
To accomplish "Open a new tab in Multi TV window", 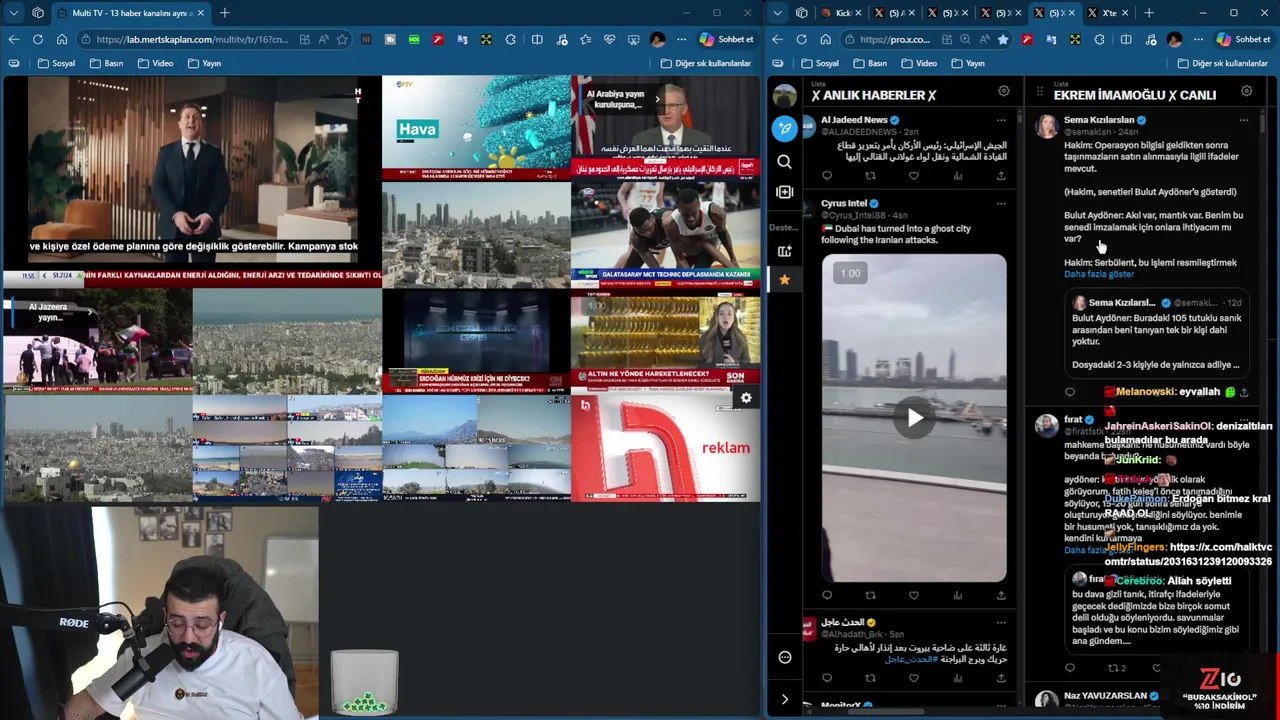I will tap(224, 13).
